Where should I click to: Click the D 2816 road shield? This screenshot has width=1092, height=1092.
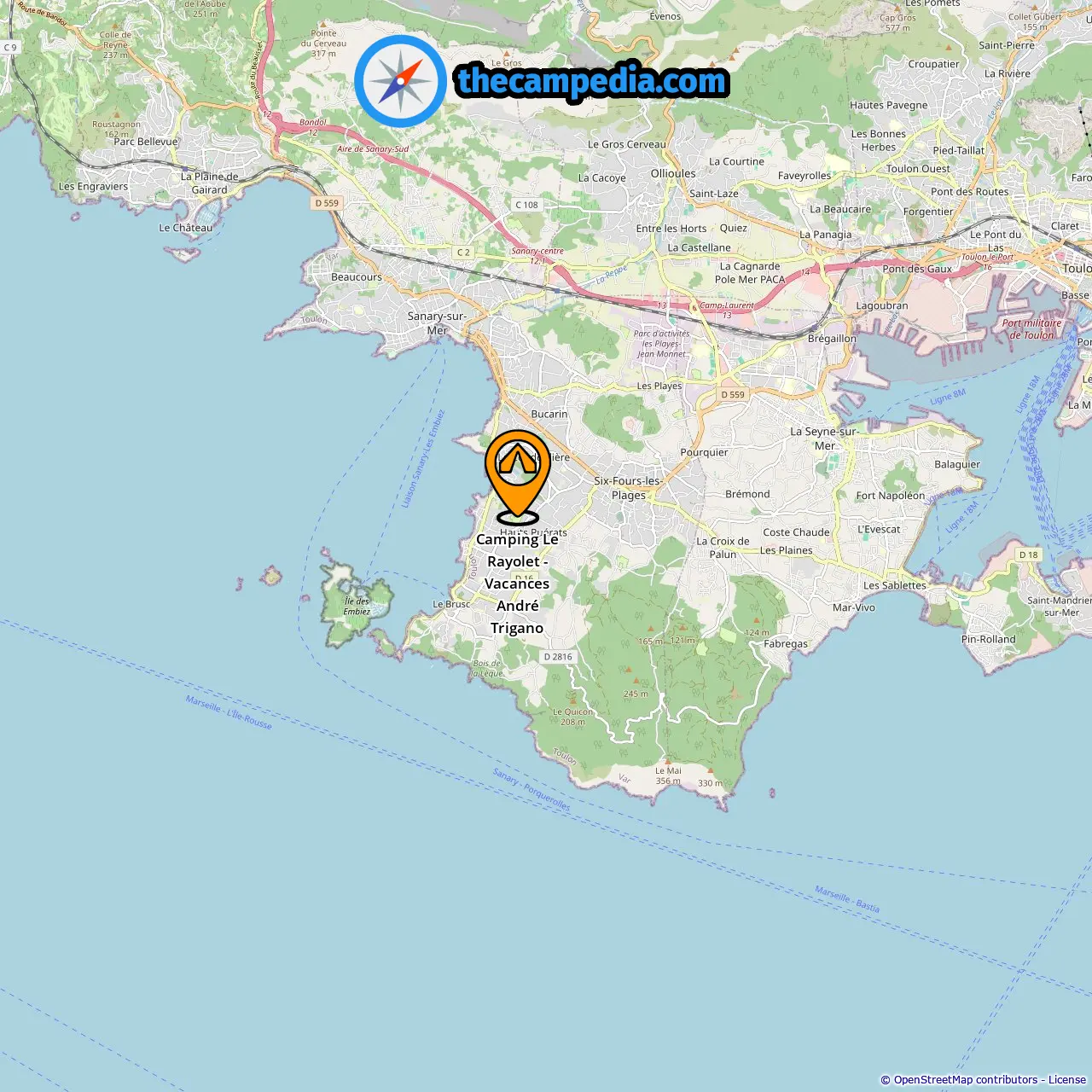point(558,657)
